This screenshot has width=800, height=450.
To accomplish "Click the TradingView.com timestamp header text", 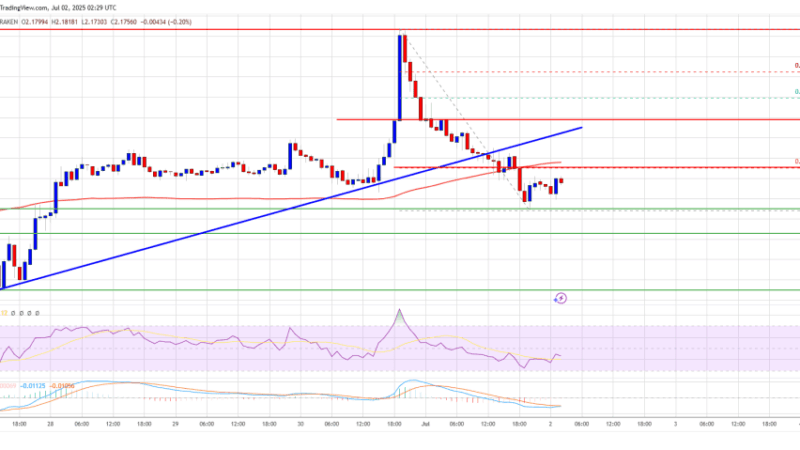I will [x=58, y=8].
